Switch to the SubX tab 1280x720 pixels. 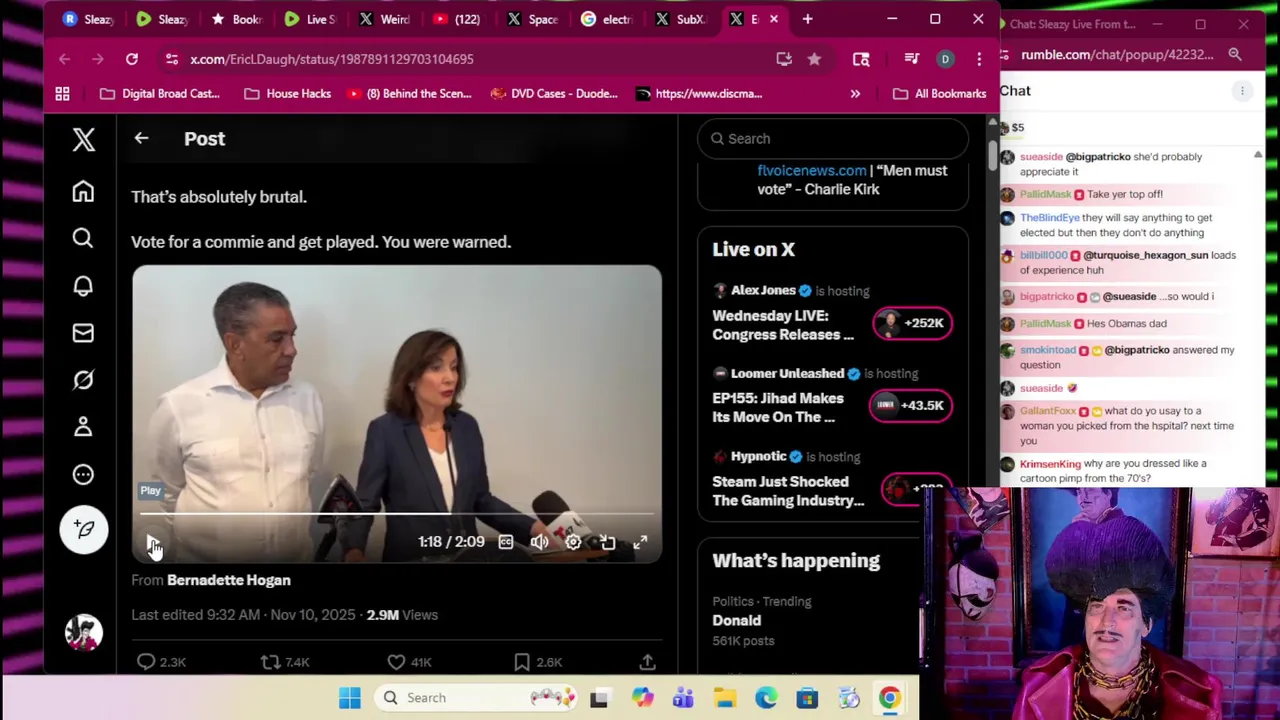(x=680, y=19)
